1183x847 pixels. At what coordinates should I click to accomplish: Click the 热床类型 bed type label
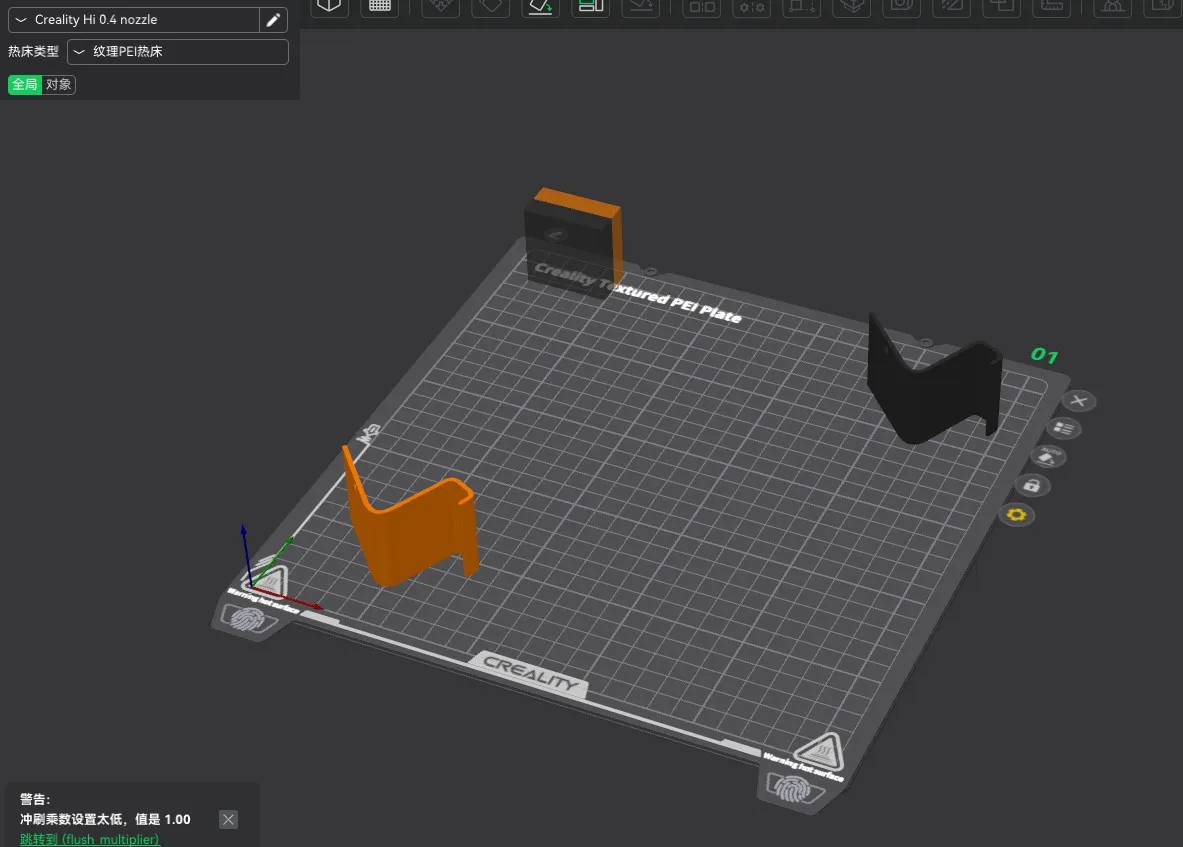point(33,51)
